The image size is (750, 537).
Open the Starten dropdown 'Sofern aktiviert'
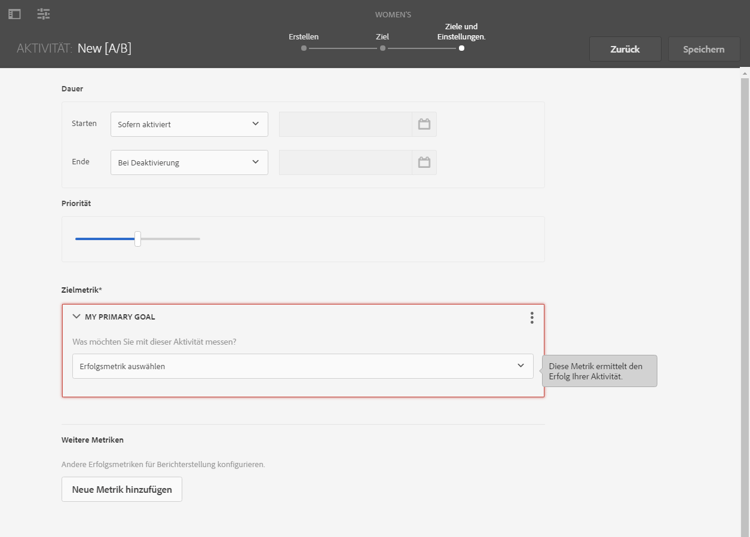189,124
